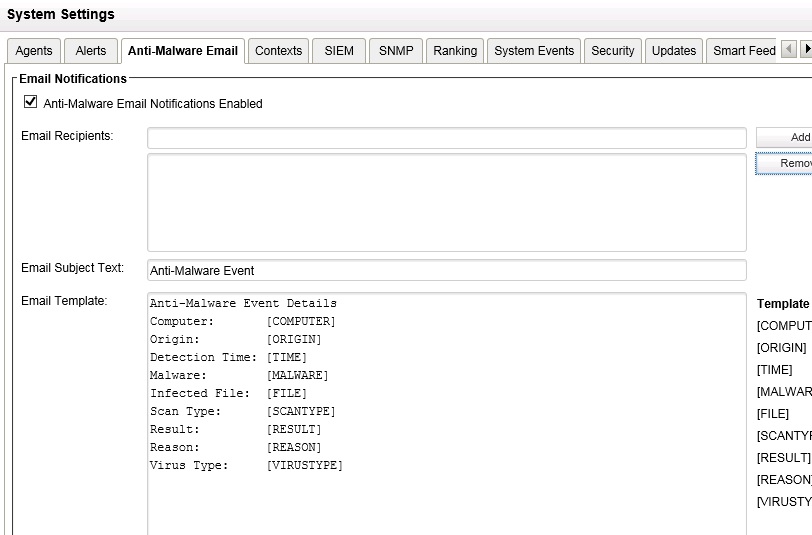
Task: Click the empty email recipients list box
Action: (446, 202)
